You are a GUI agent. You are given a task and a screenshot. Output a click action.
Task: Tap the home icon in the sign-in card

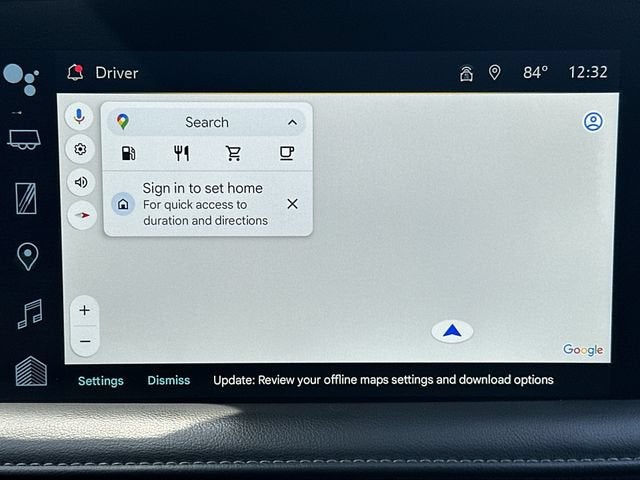pos(123,204)
